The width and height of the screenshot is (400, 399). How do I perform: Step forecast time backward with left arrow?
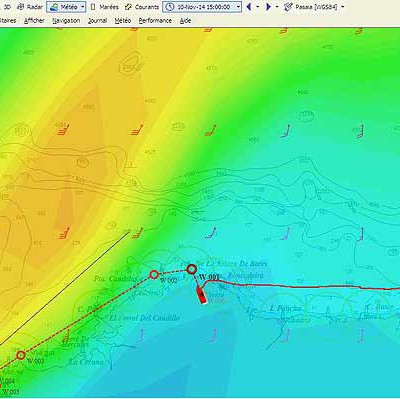(x=248, y=7)
